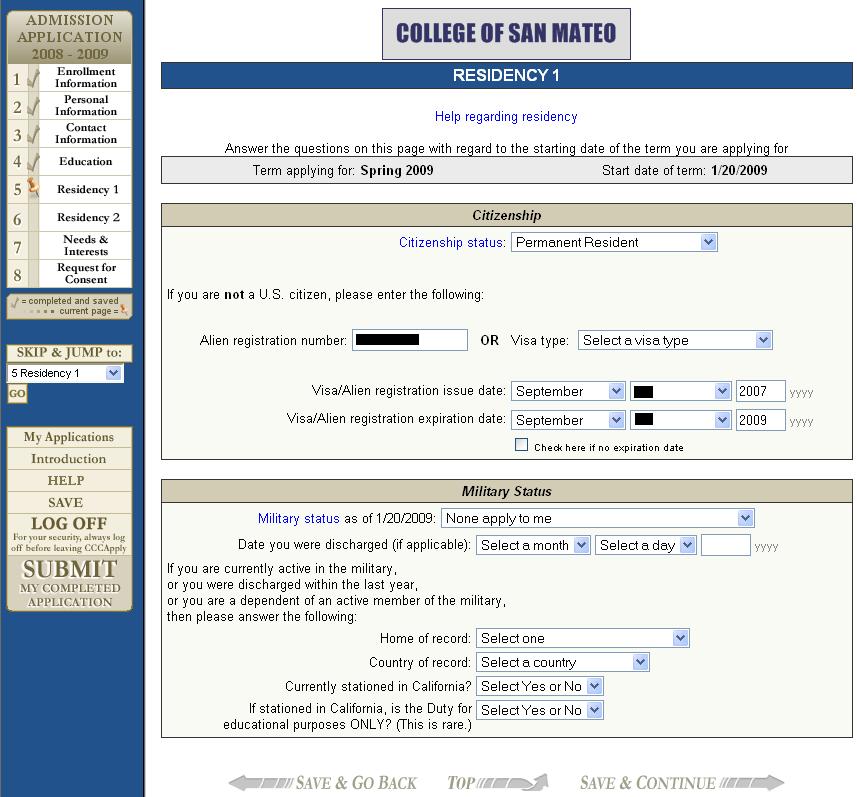Image resolution: width=857 pixels, height=797 pixels.
Task: Click checkmark icon beside Personal Information
Action: pos(33,106)
